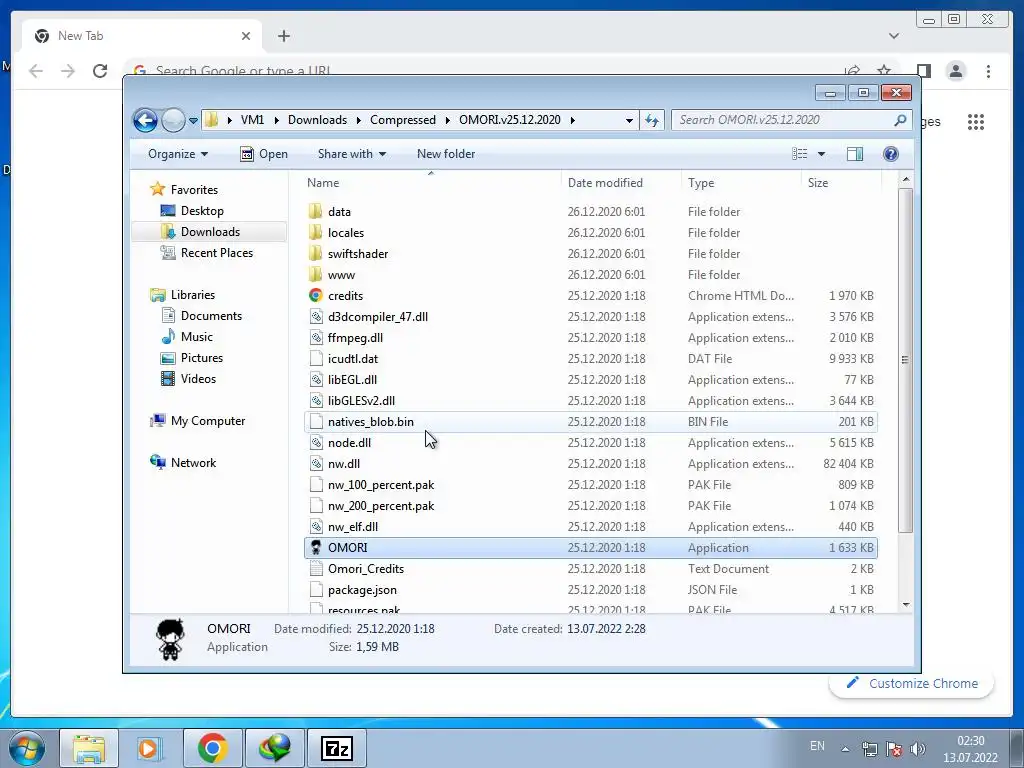Open the Share with menu
Image resolution: width=1024 pixels, height=768 pixels.
pos(351,154)
